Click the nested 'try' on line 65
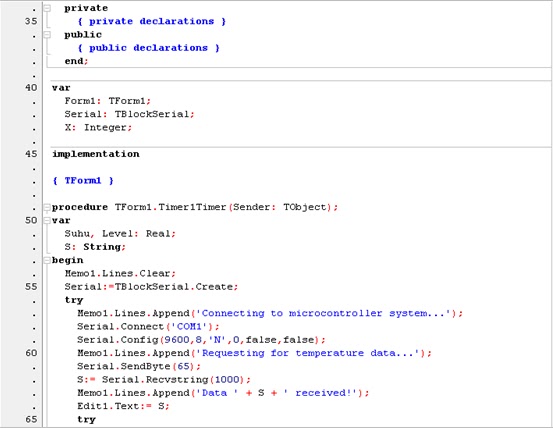553x428 pixels. (86, 420)
